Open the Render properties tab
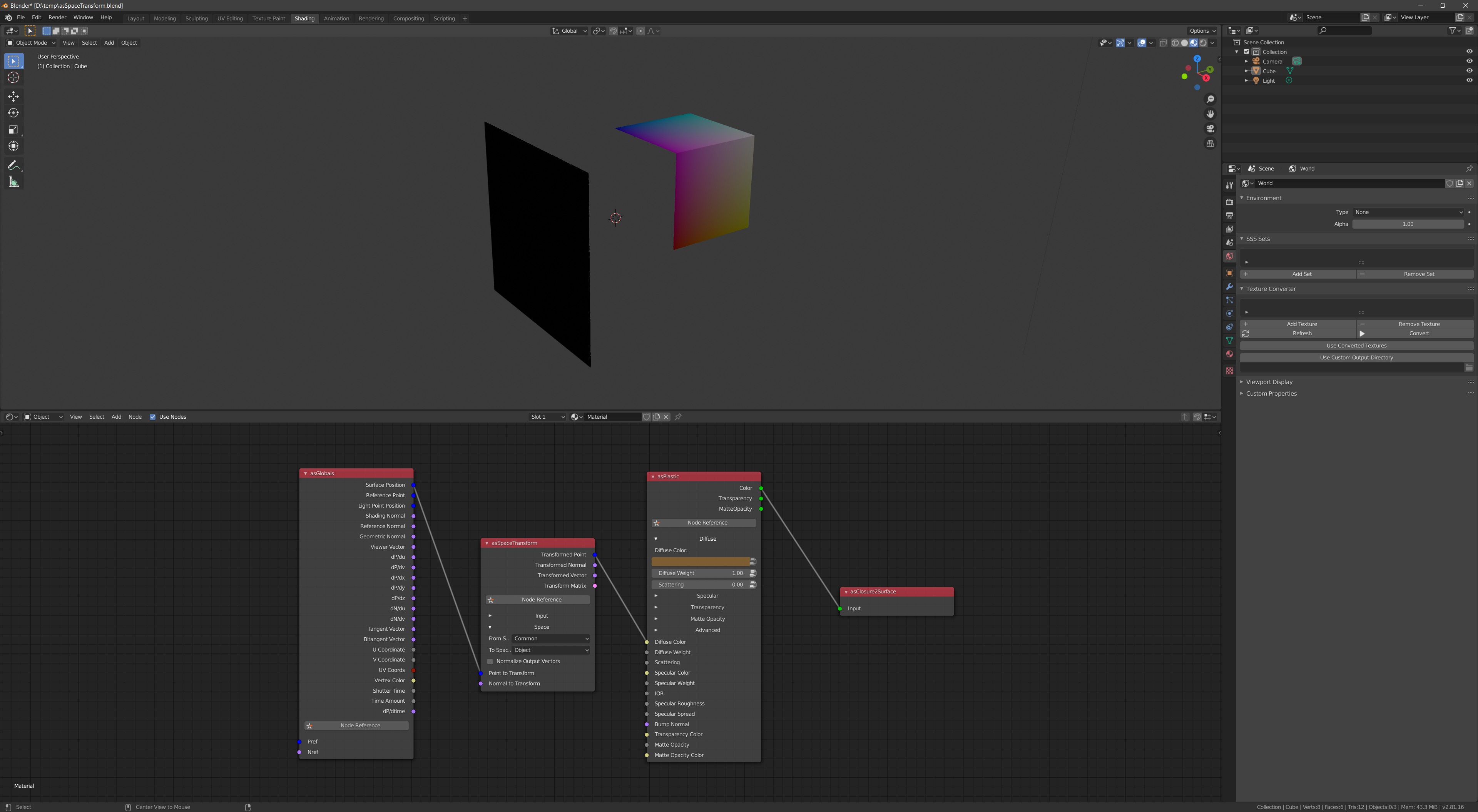The width and height of the screenshot is (1478, 812). coord(1230,202)
